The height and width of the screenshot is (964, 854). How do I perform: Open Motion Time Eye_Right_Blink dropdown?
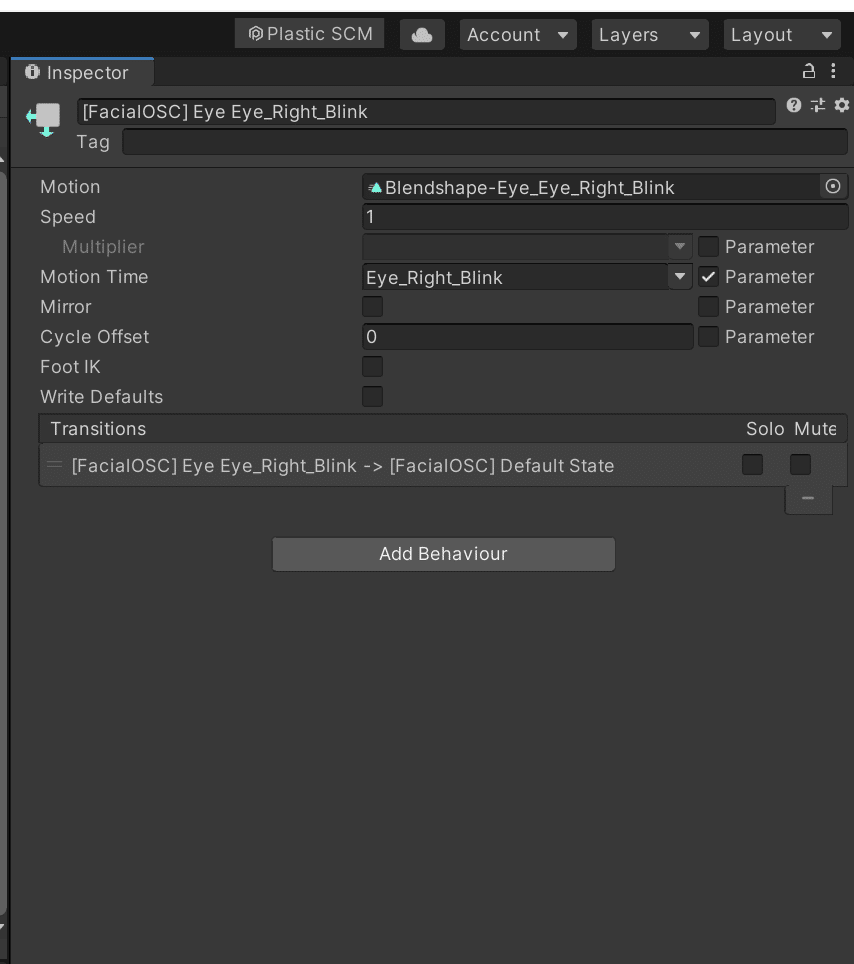coord(527,277)
